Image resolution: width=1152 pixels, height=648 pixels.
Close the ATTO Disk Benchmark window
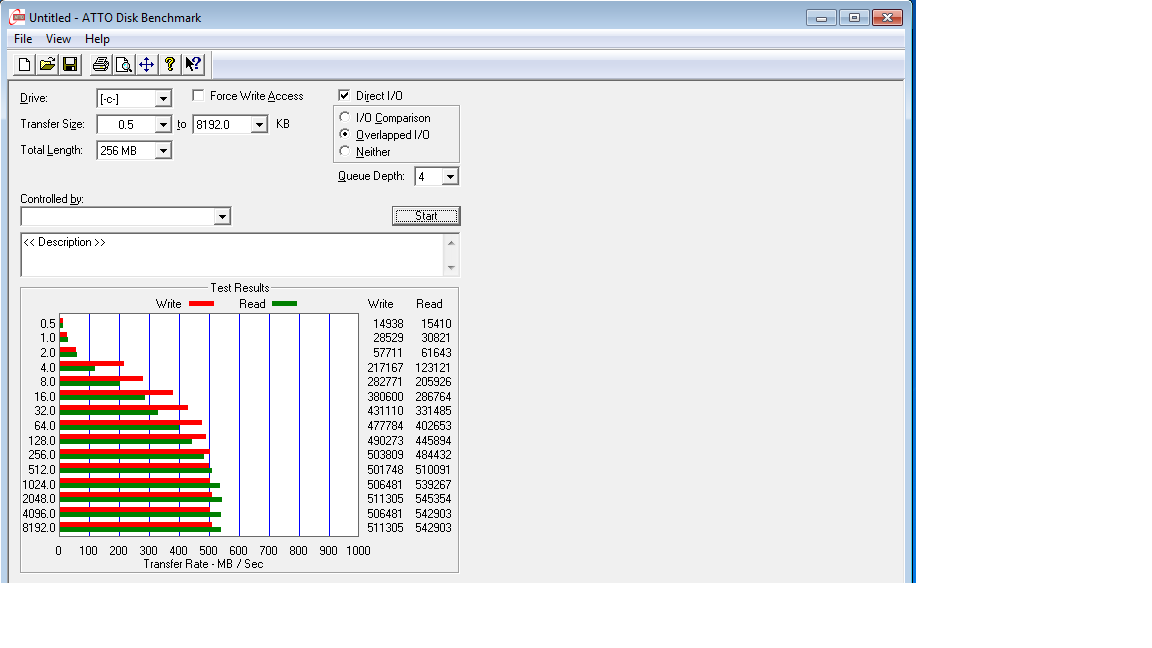coord(887,18)
